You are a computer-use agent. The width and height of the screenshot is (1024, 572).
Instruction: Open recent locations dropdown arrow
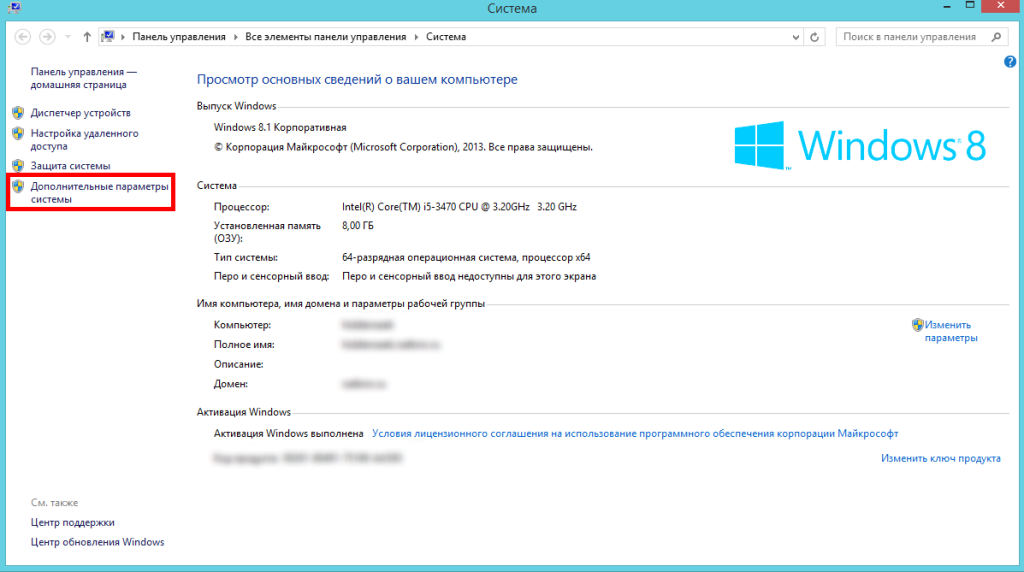68,37
